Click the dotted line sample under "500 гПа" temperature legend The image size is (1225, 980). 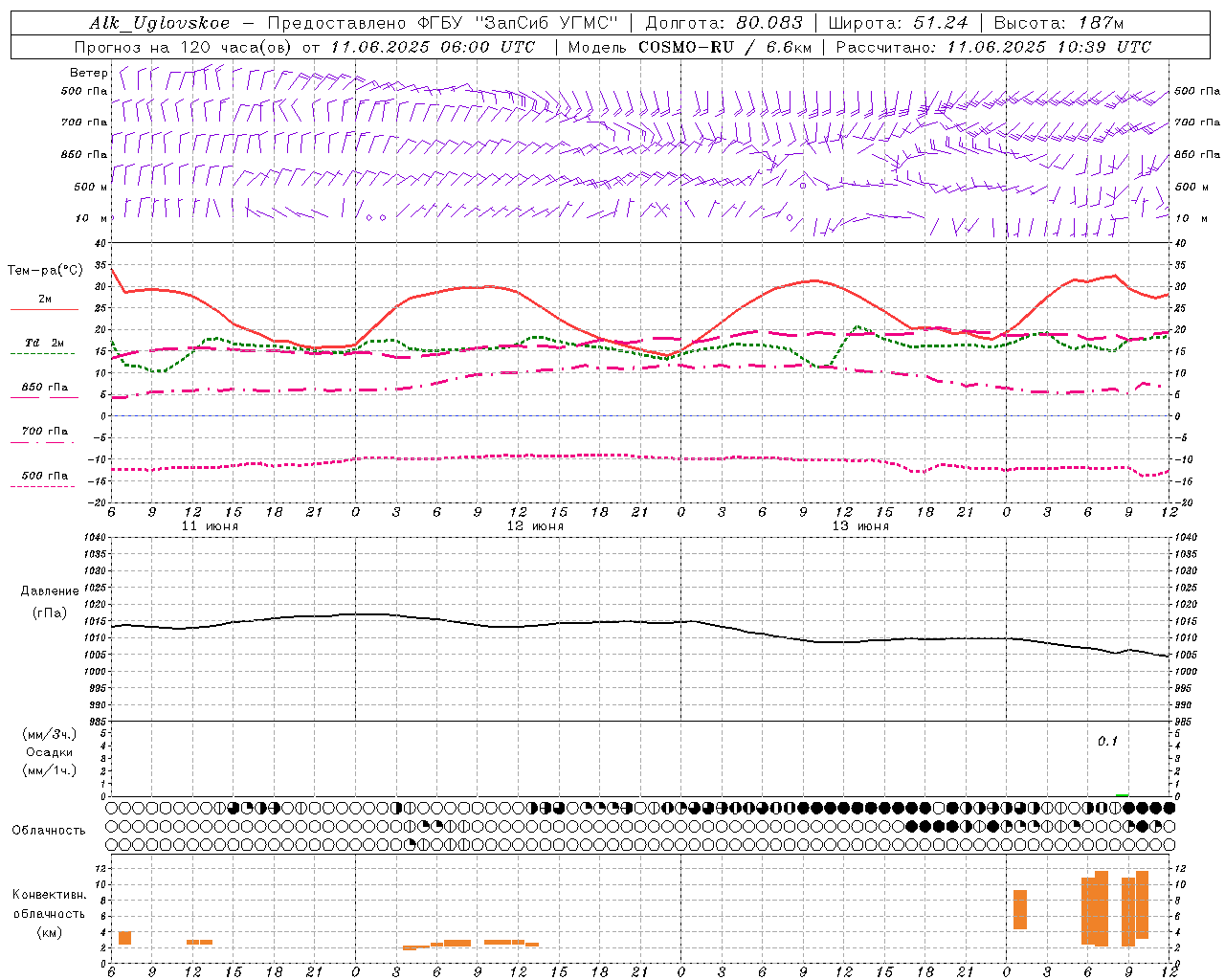(42, 486)
